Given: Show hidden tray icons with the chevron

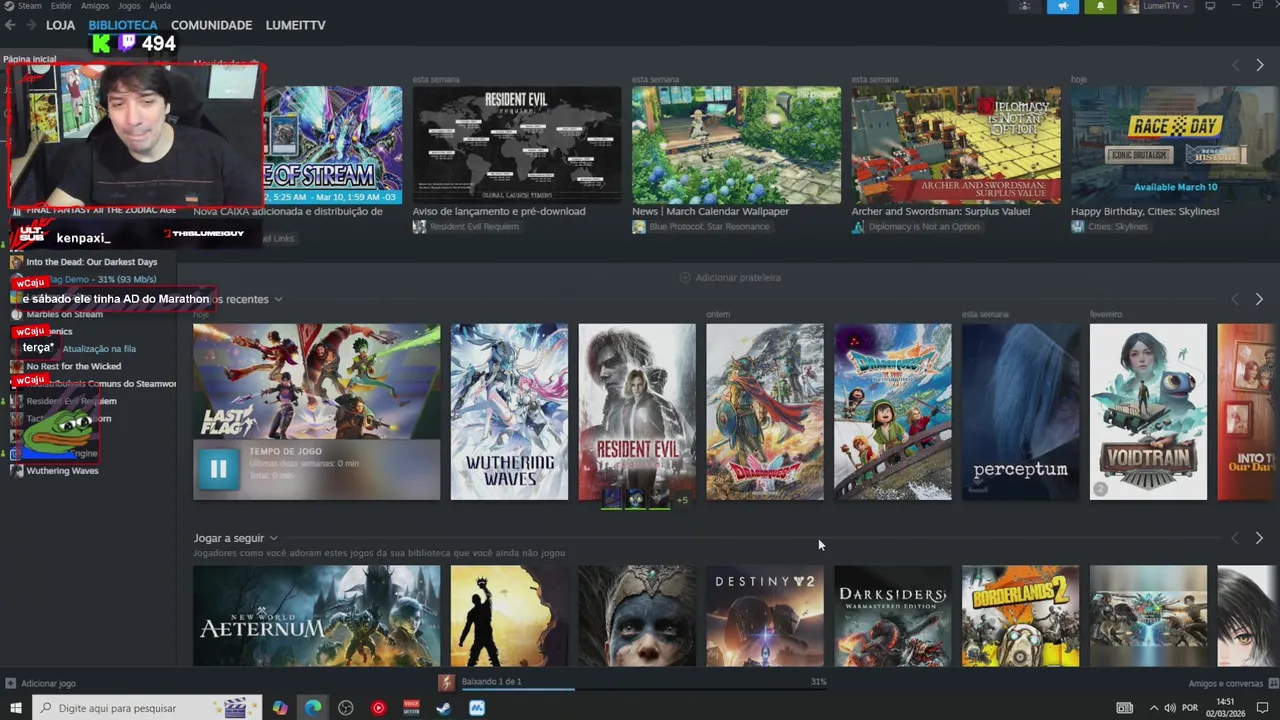Looking at the screenshot, I should (1153, 708).
